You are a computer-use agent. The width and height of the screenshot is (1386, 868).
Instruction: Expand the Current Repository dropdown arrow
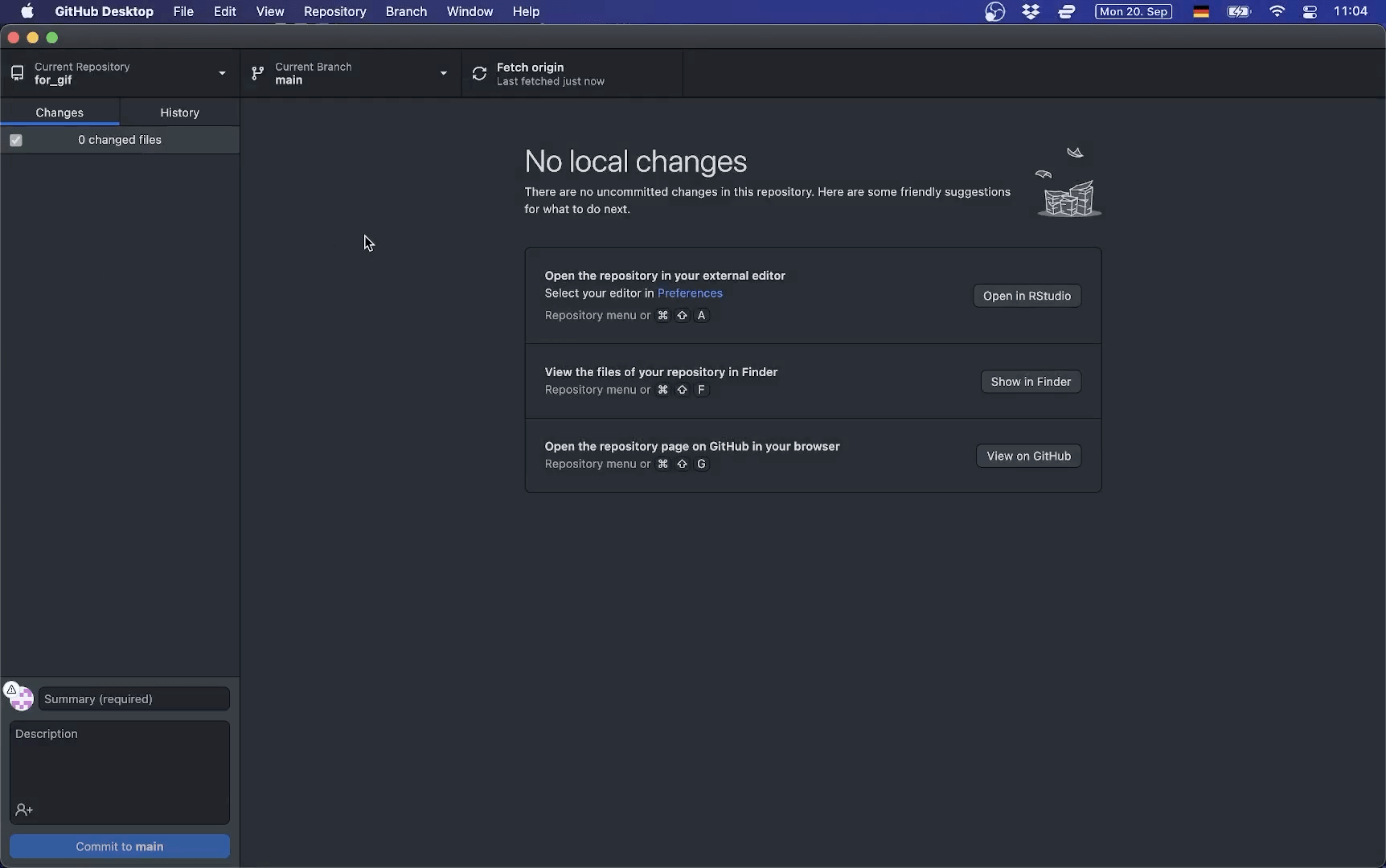pos(222,74)
